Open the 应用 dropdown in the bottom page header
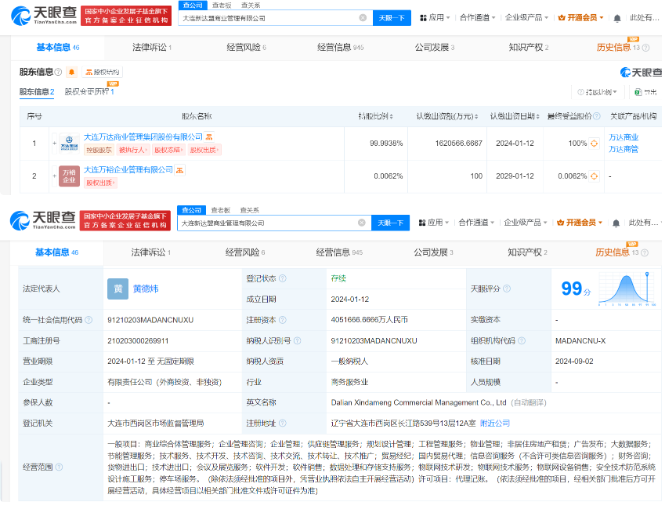 [434, 222]
